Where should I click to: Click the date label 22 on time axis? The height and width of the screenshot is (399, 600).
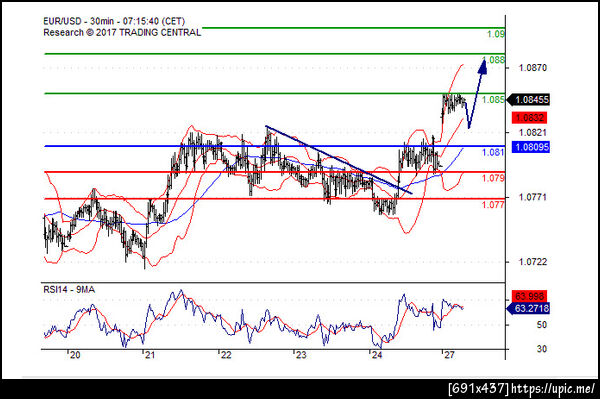[x=226, y=355]
